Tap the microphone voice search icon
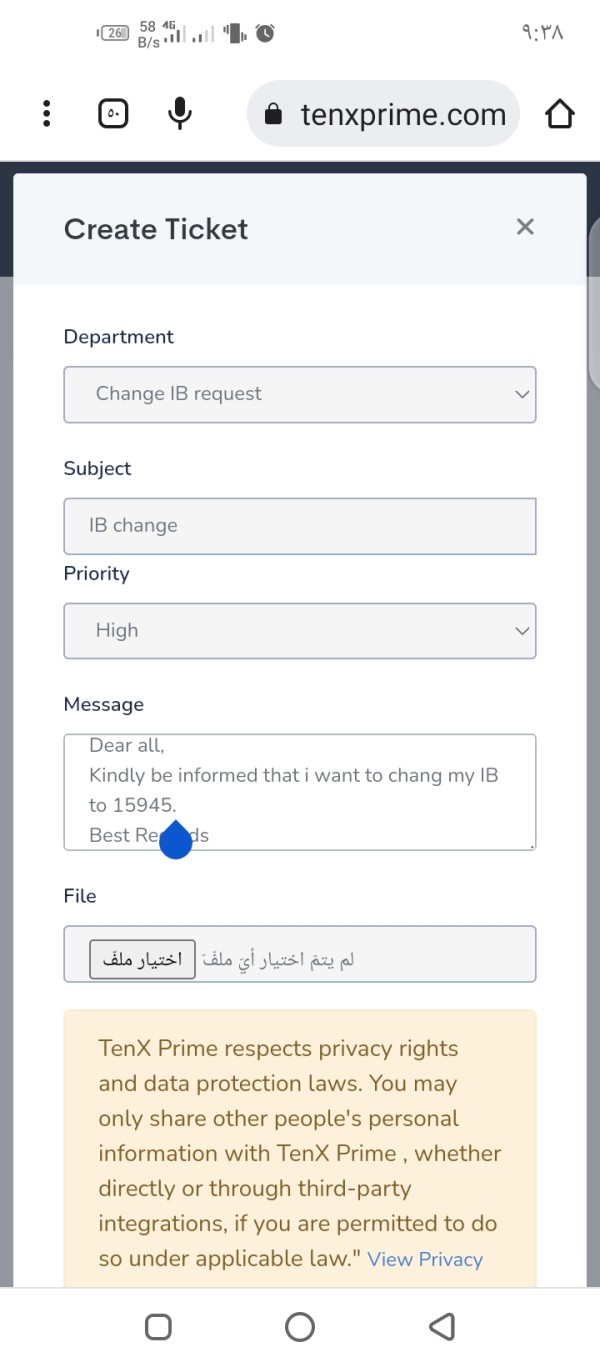The width and height of the screenshot is (600, 1367). (180, 113)
